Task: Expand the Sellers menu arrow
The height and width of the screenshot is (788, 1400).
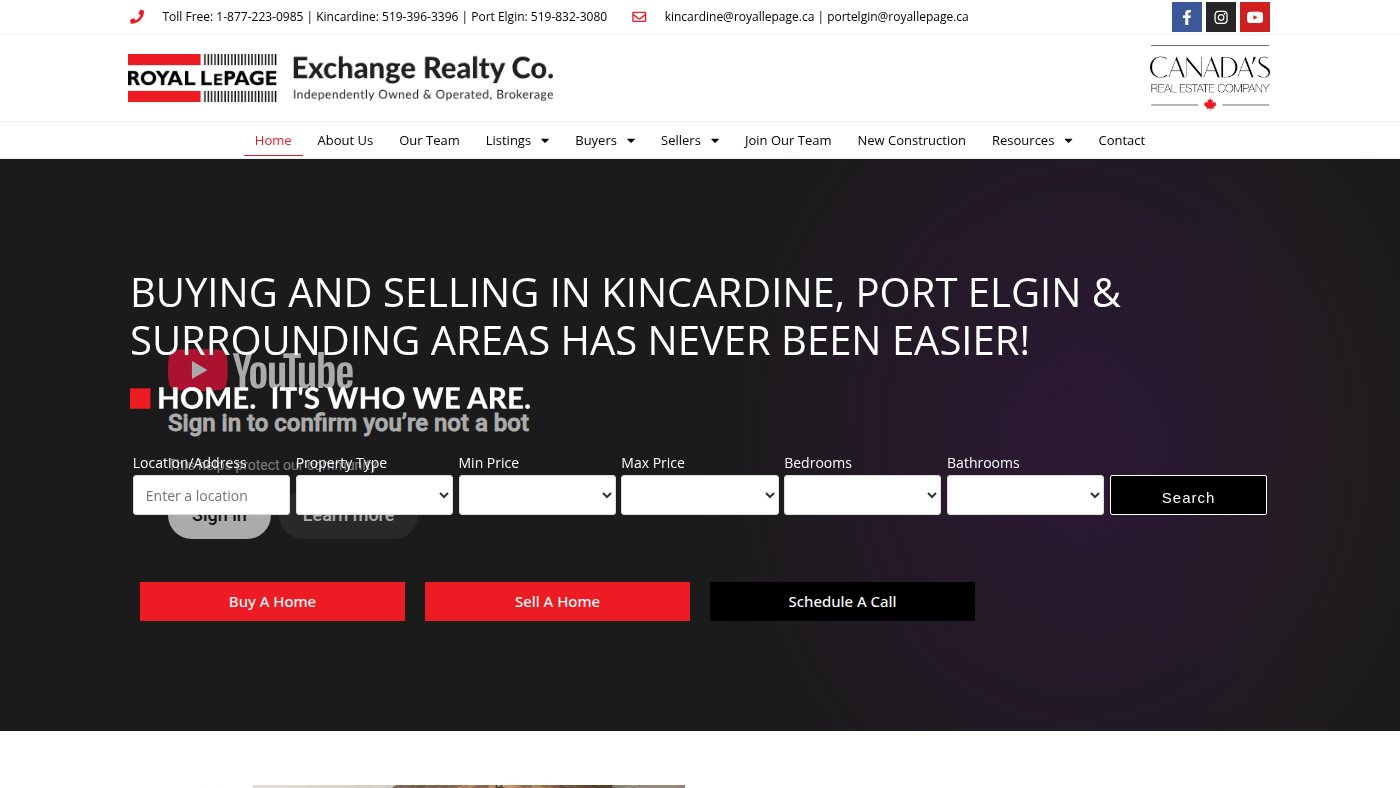Action: click(715, 141)
